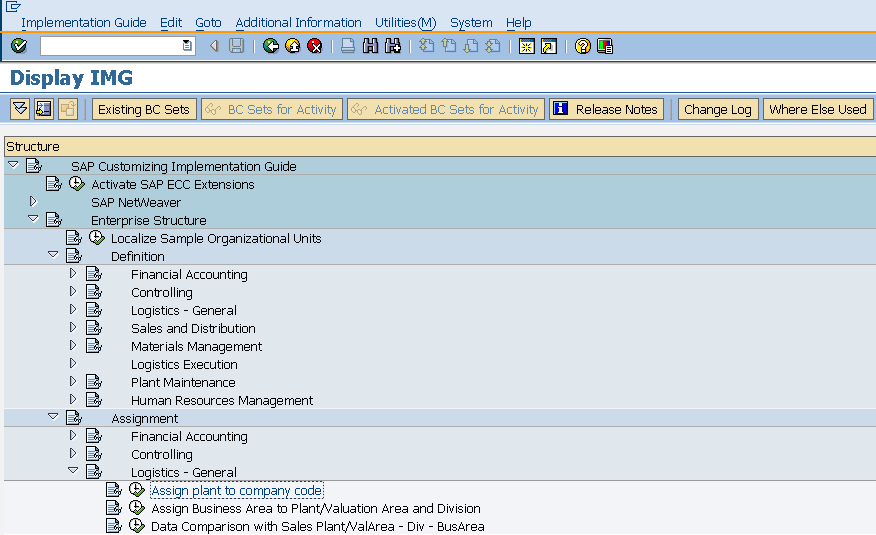
Task: Collapse the Enterprise Structure node
Action: point(33,219)
